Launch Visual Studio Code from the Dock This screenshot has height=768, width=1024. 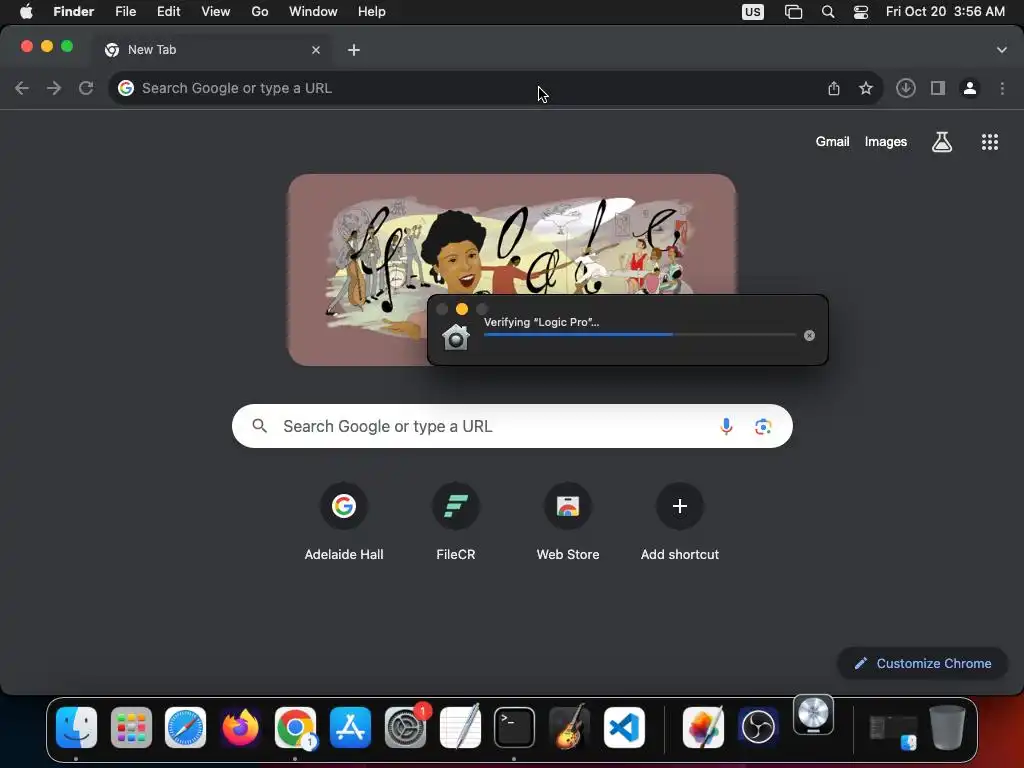point(624,727)
